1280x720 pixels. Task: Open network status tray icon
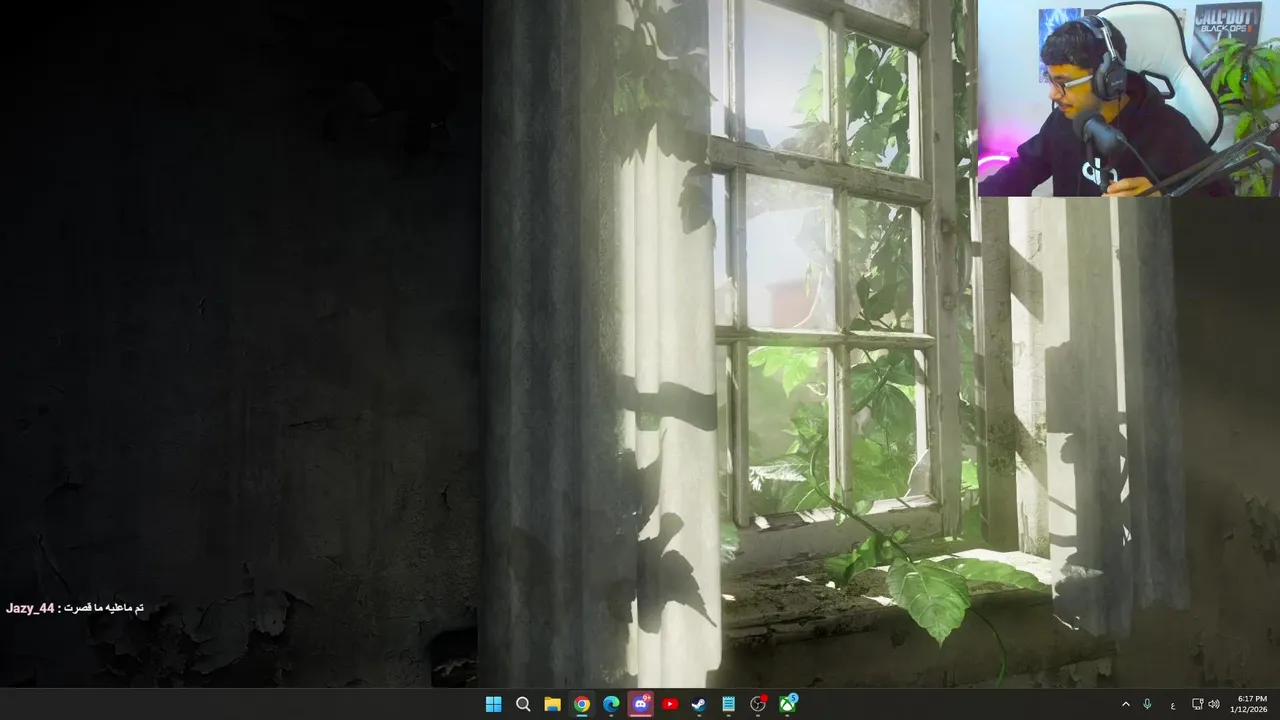[x=1198, y=704]
